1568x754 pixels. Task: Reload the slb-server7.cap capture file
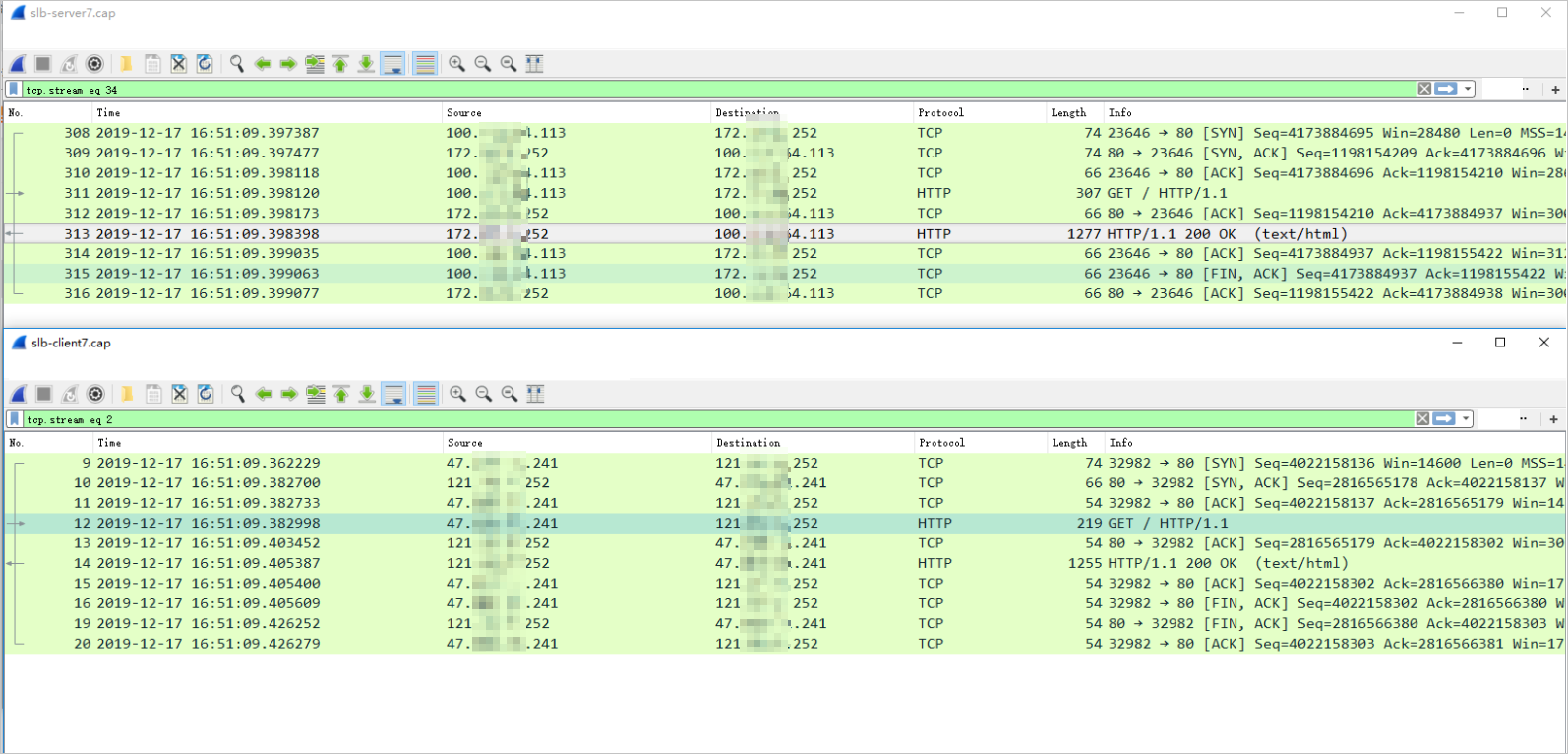coord(204,64)
